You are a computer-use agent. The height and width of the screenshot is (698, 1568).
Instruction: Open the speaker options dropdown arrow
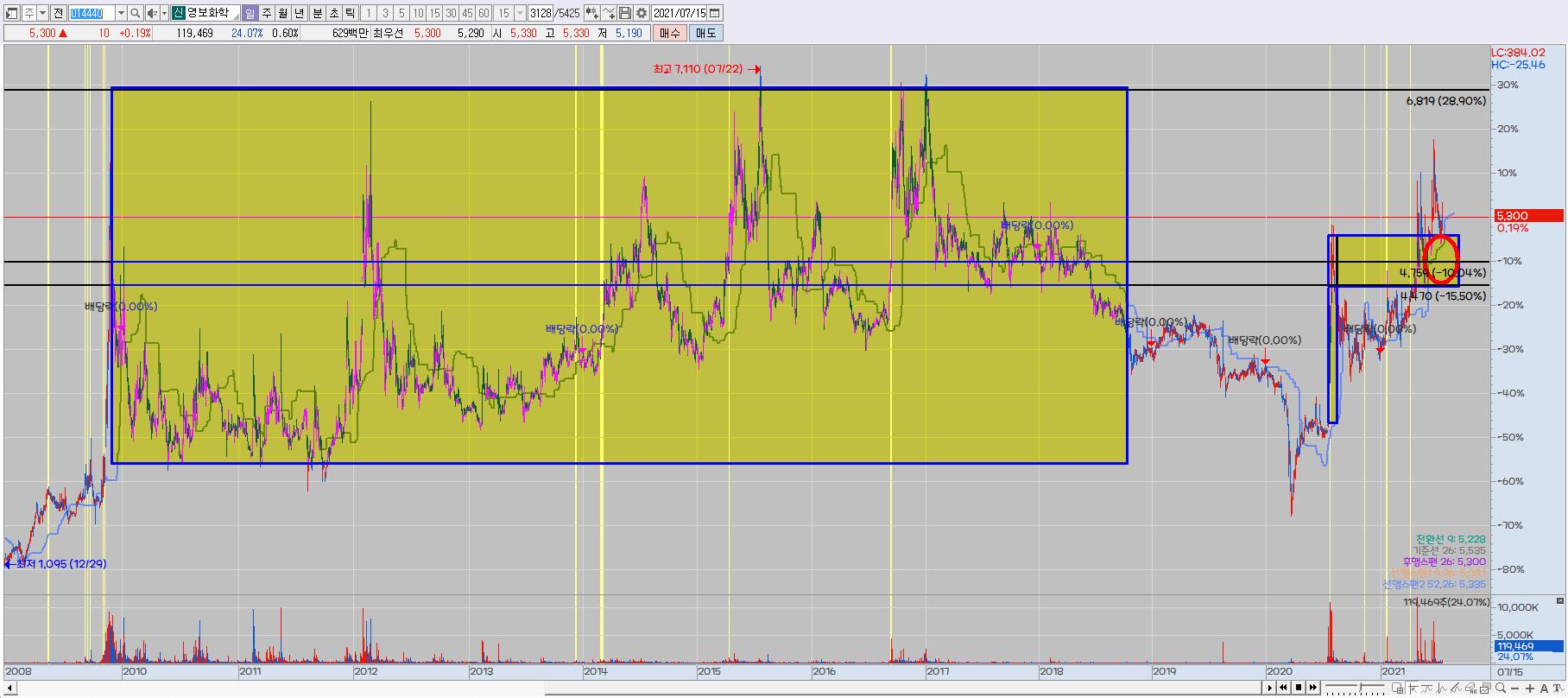pos(164,13)
